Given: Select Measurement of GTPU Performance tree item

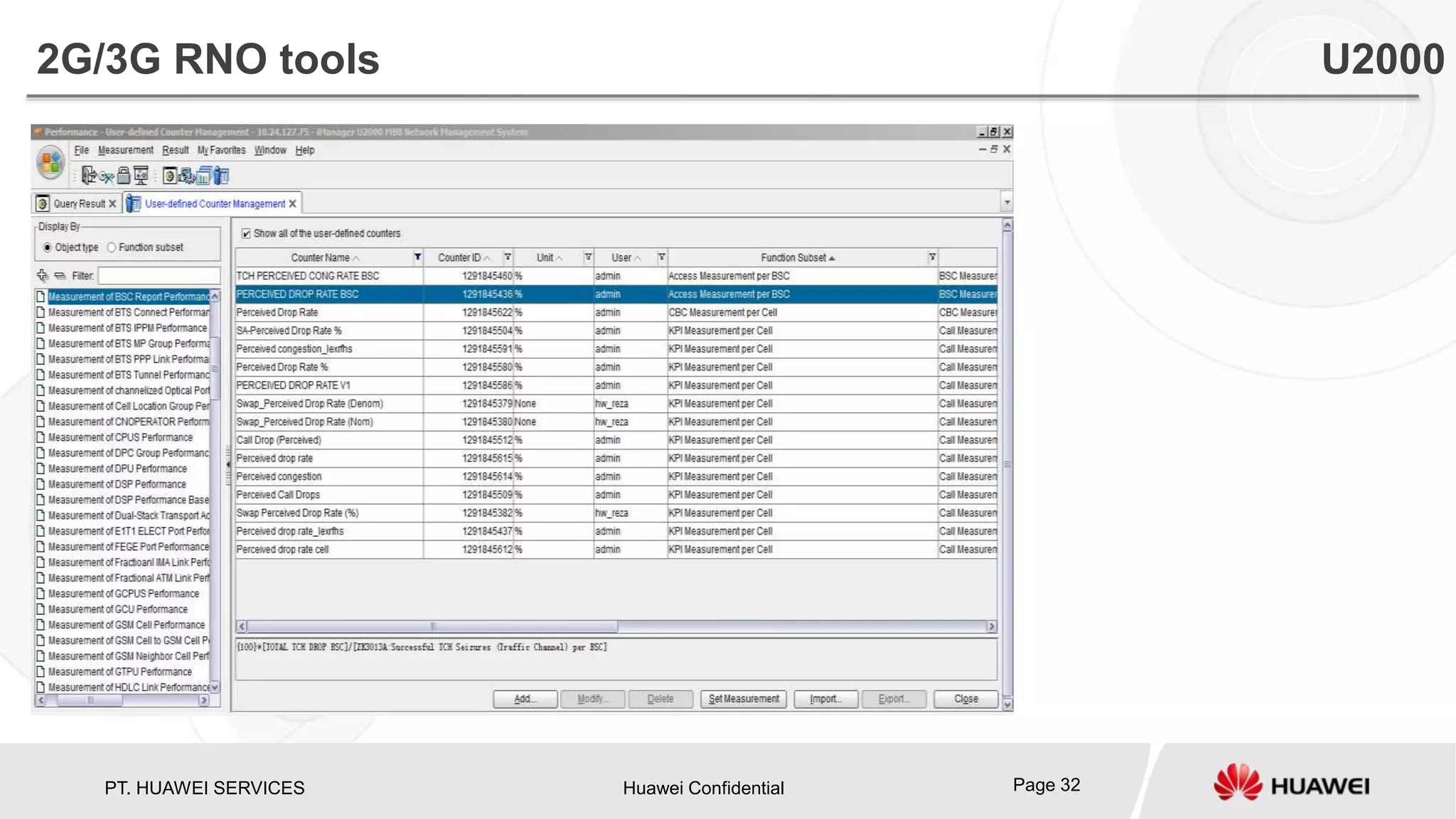Looking at the screenshot, I should [120, 672].
